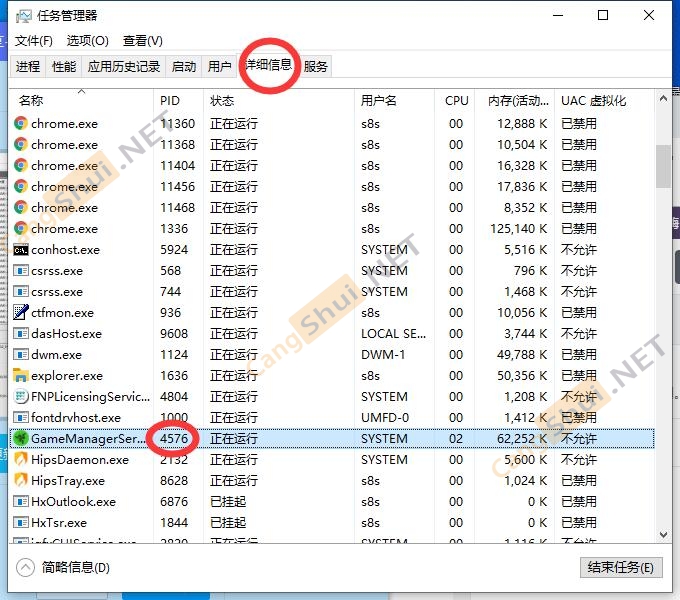Click the explorer.exe process name
The image size is (680, 600).
(x=67, y=376)
